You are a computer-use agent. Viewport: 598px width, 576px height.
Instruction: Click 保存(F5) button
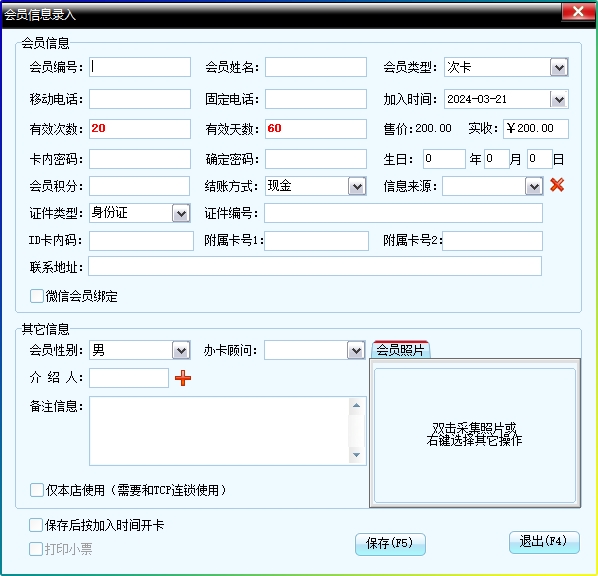[x=390, y=544]
